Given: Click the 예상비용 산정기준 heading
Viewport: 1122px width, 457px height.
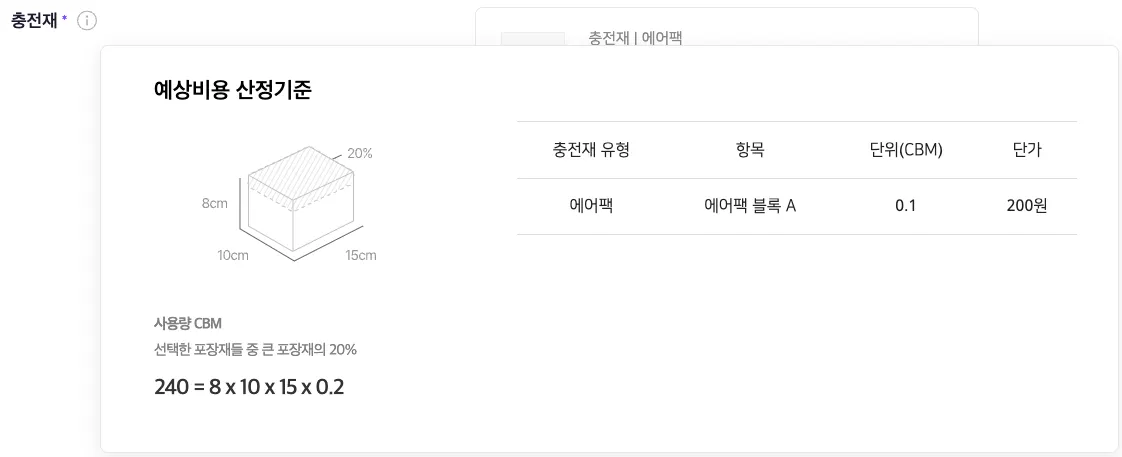Looking at the screenshot, I should (233, 90).
